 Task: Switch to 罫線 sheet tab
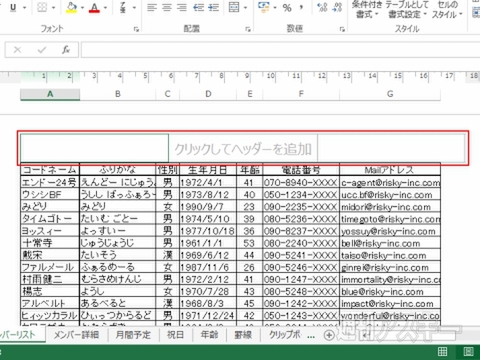[243, 334]
